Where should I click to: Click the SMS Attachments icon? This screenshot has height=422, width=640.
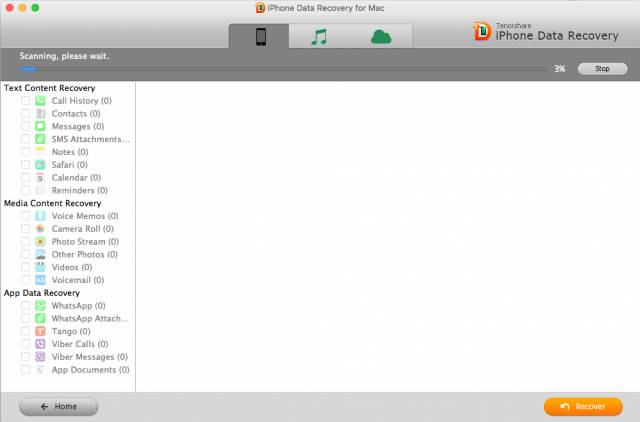(x=40, y=139)
